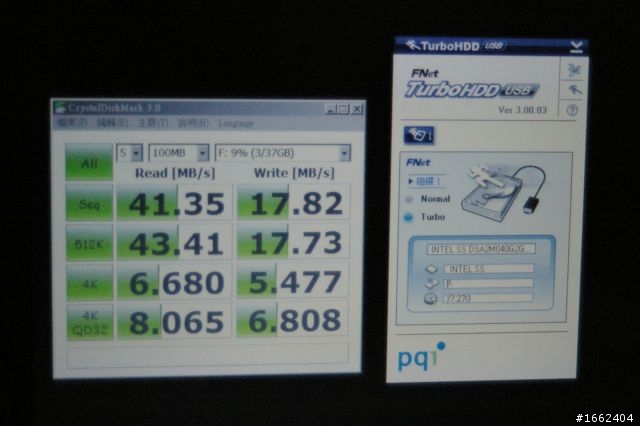Click the Ver 3.00.03 version text

click(522, 110)
